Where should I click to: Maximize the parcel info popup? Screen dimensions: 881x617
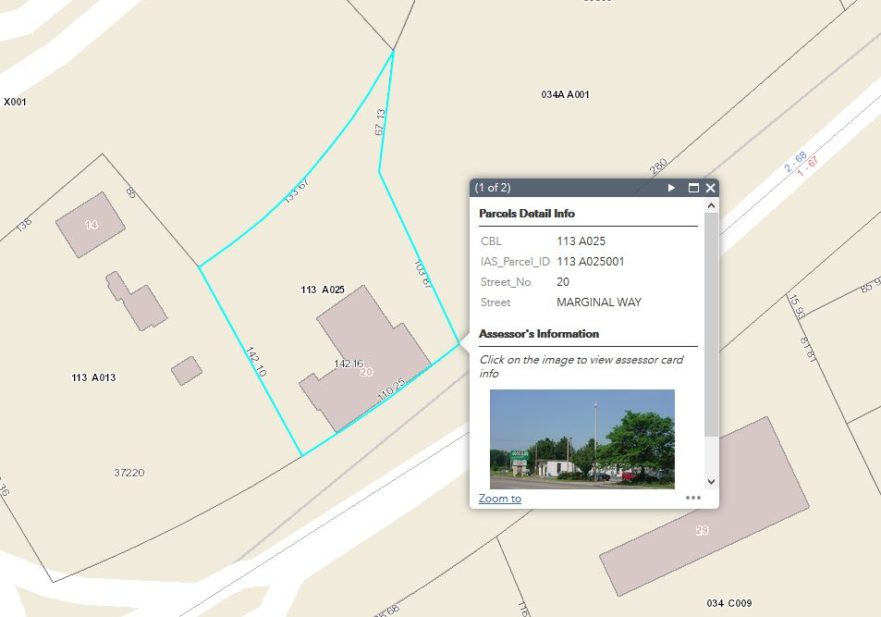[691, 188]
